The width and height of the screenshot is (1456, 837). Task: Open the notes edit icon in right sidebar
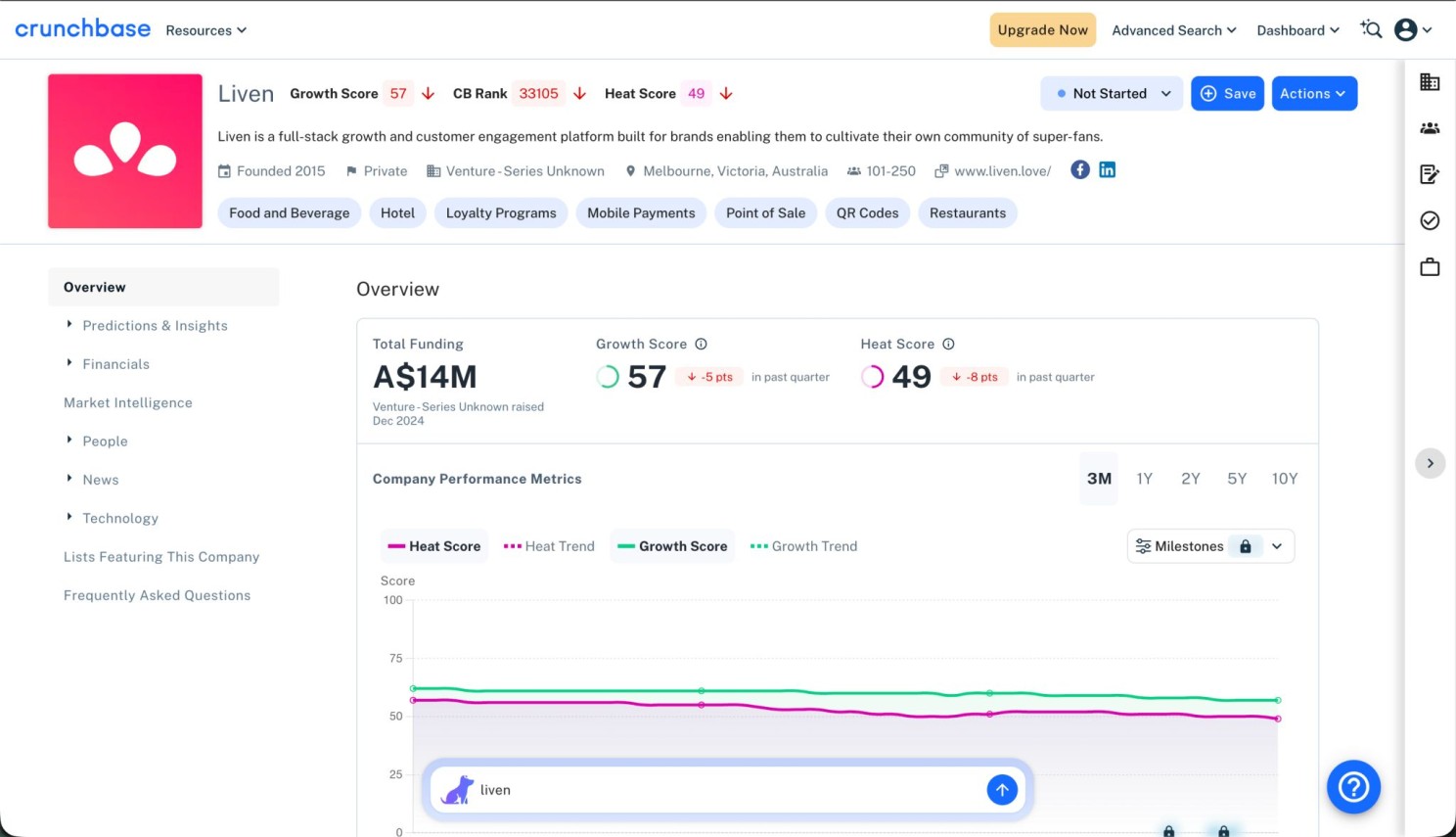pyautogui.click(x=1430, y=174)
